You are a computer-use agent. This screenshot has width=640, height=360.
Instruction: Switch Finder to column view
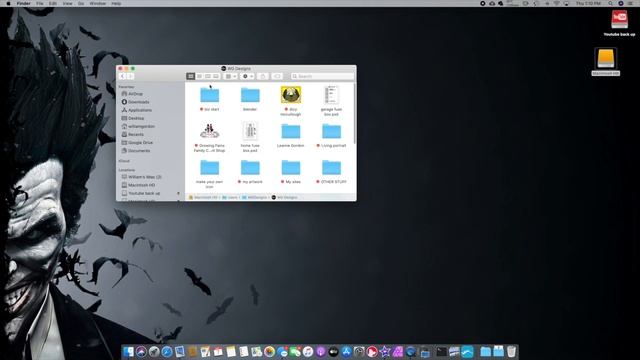(x=208, y=76)
